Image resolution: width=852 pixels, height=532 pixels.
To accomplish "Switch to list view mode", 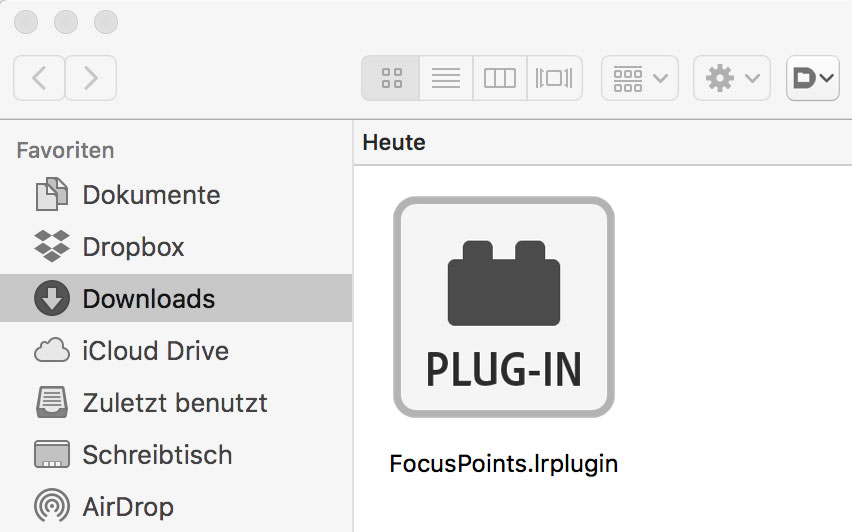I will click(x=446, y=78).
